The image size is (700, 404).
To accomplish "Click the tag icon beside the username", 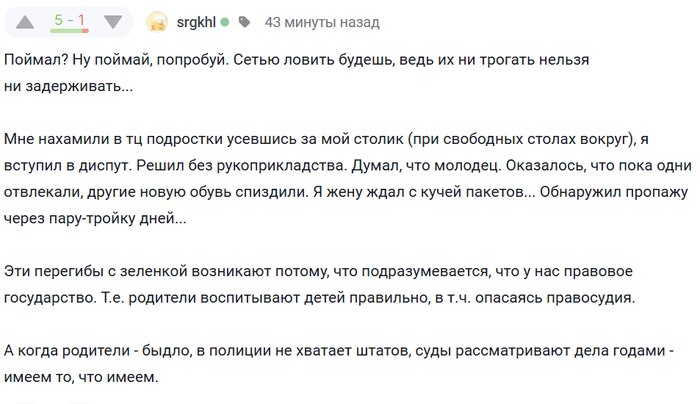I will (x=244, y=22).
